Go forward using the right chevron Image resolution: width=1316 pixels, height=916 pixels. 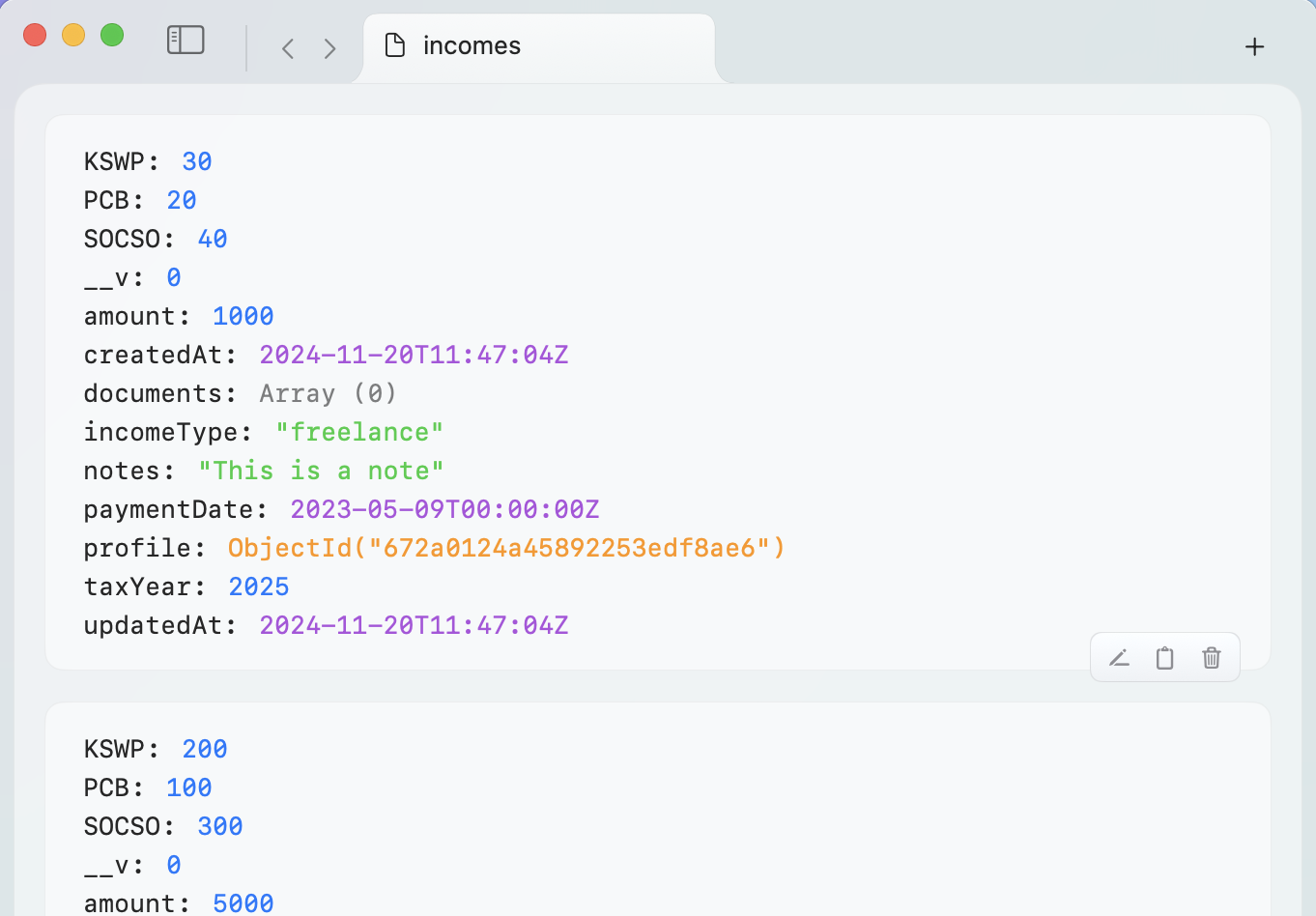(330, 48)
